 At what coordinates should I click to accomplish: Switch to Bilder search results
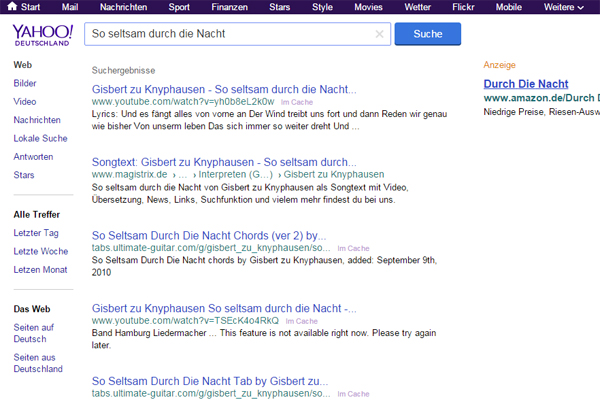(x=25, y=83)
